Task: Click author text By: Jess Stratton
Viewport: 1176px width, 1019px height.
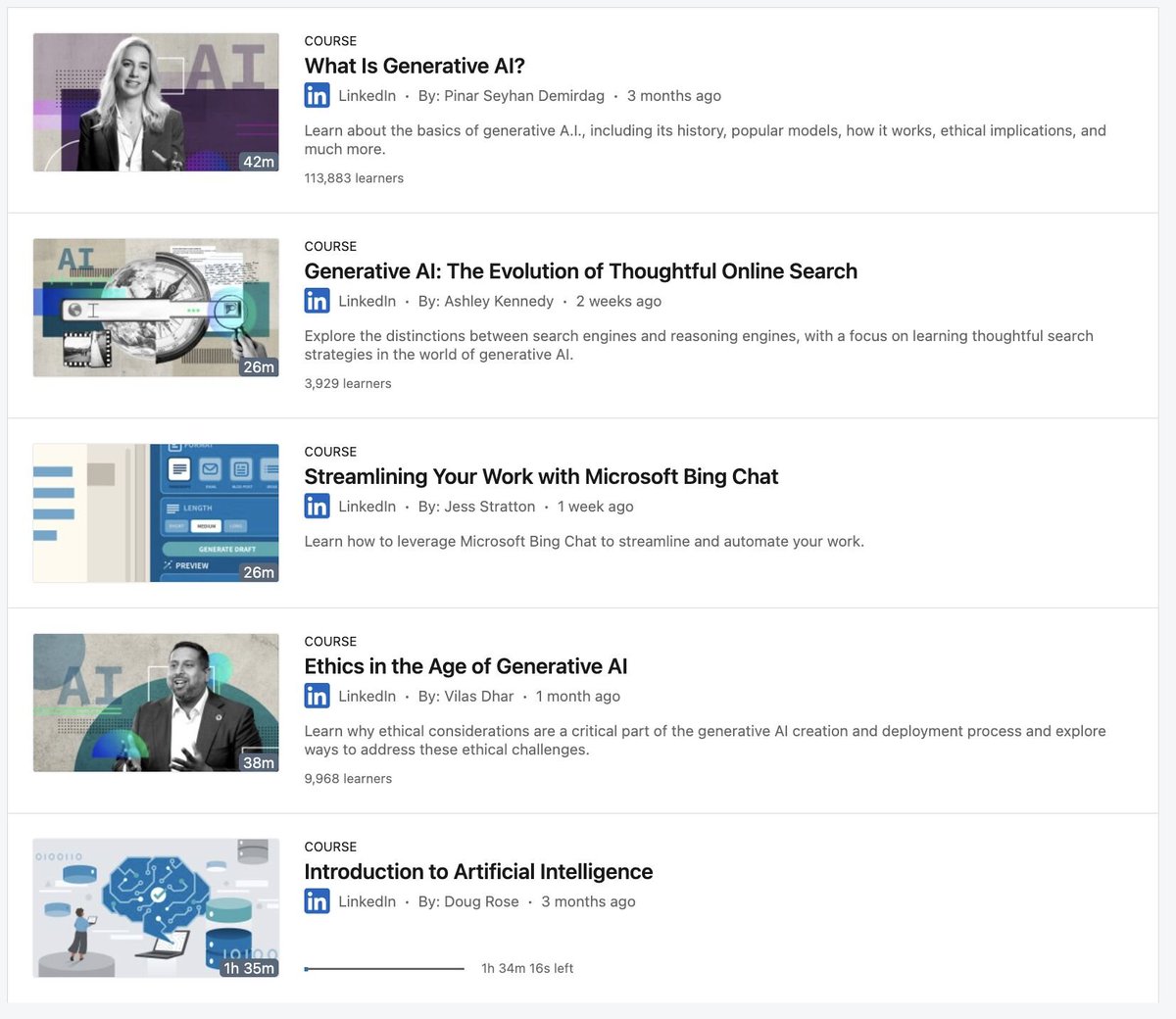Action: pyautogui.click(x=476, y=508)
